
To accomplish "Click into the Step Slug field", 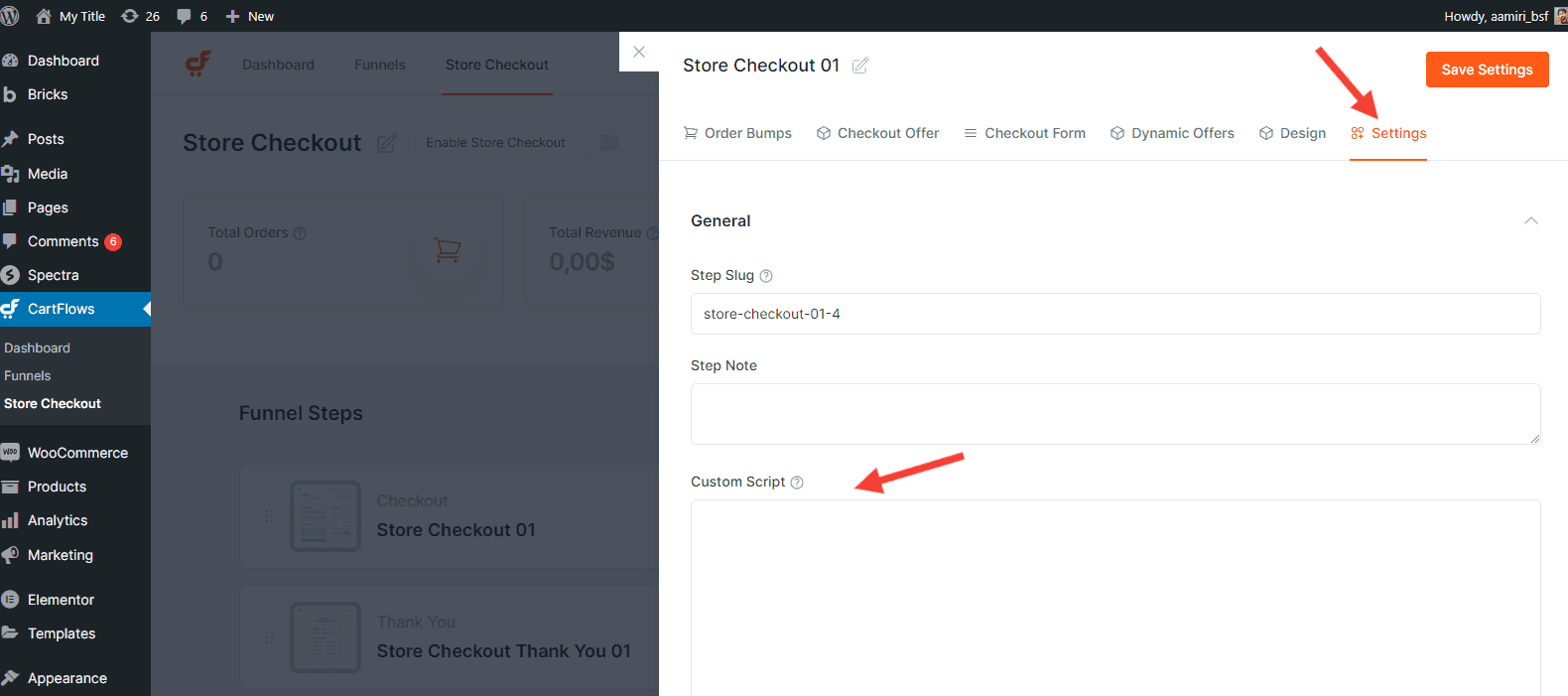I will pyautogui.click(x=1114, y=314).
